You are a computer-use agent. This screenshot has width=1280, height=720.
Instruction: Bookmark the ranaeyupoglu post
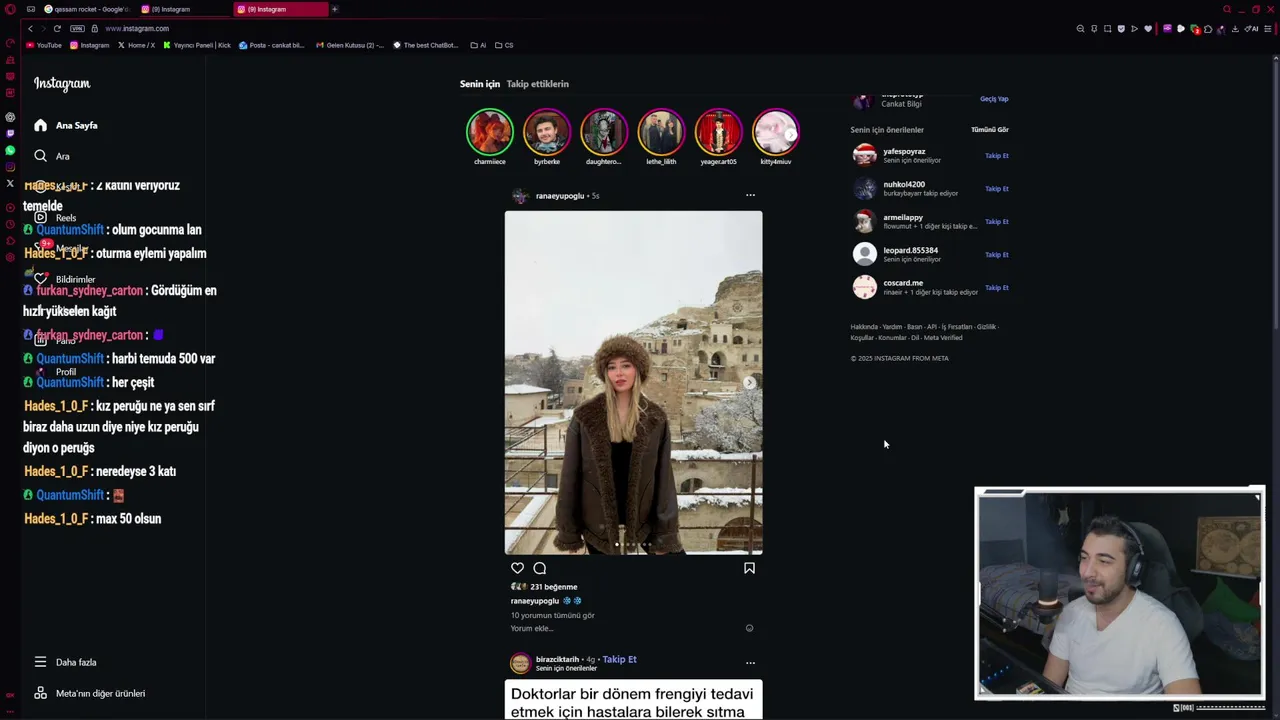[x=749, y=568]
